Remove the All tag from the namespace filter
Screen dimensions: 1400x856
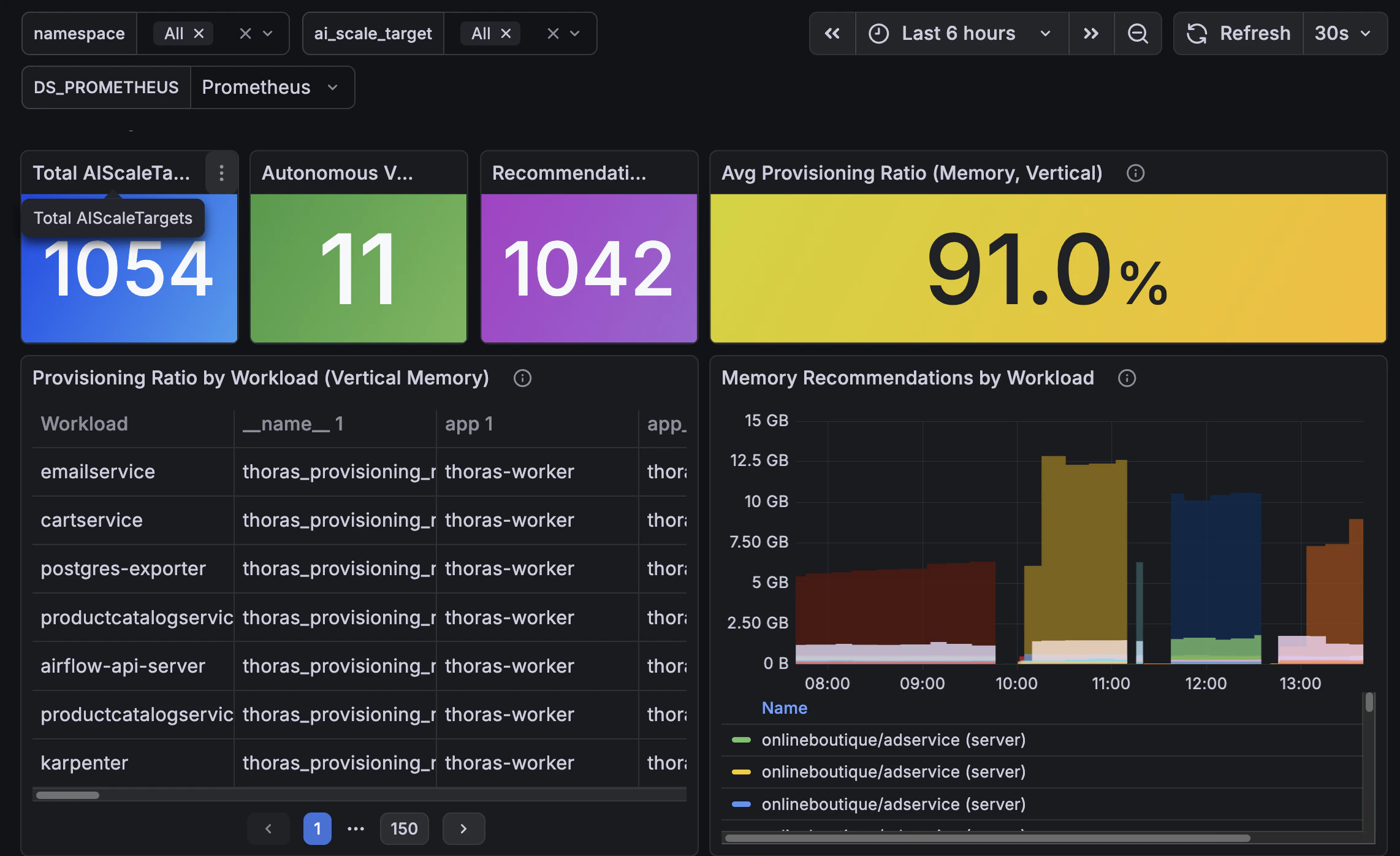coord(199,33)
